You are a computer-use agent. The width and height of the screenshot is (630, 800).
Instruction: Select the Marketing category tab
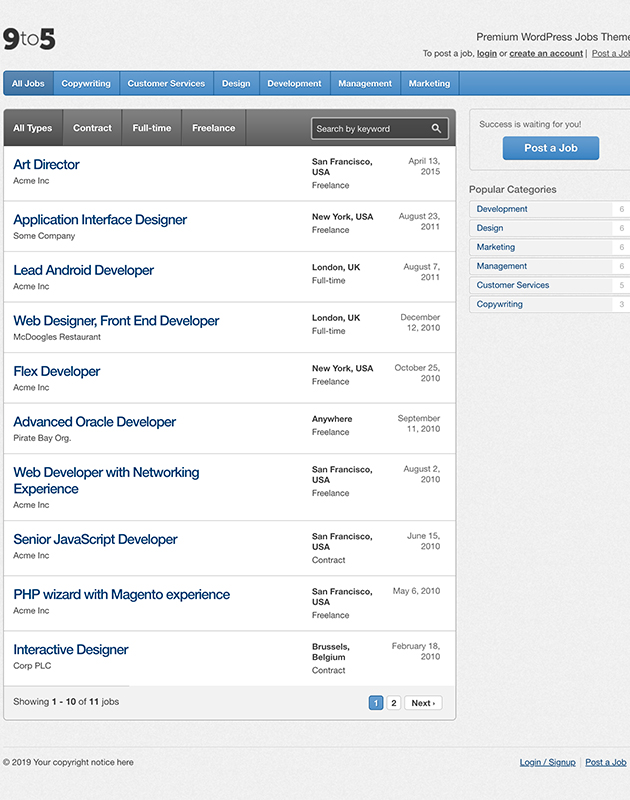click(x=428, y=83)
